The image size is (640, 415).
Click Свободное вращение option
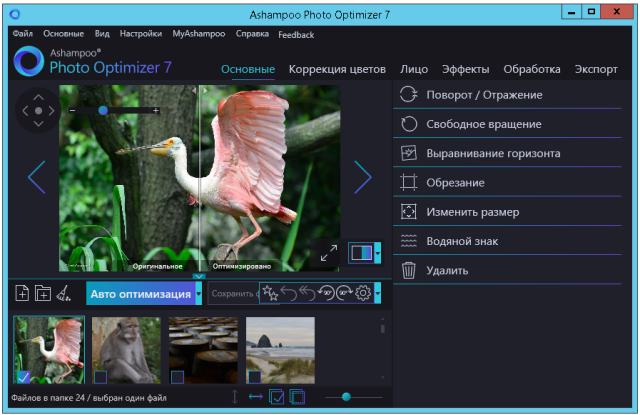(507, 124)
